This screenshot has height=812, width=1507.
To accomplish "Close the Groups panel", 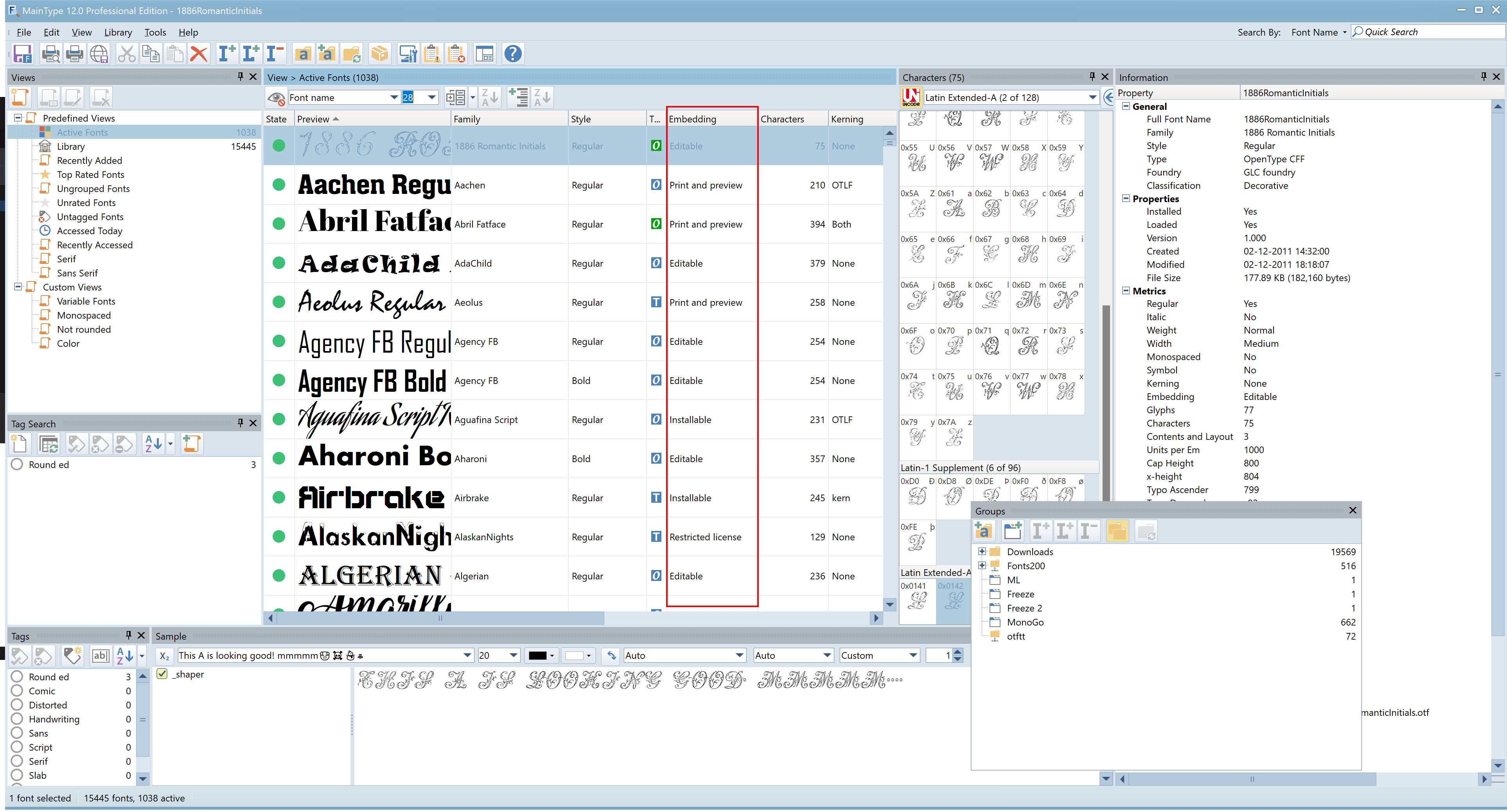I will (1353, 510).
